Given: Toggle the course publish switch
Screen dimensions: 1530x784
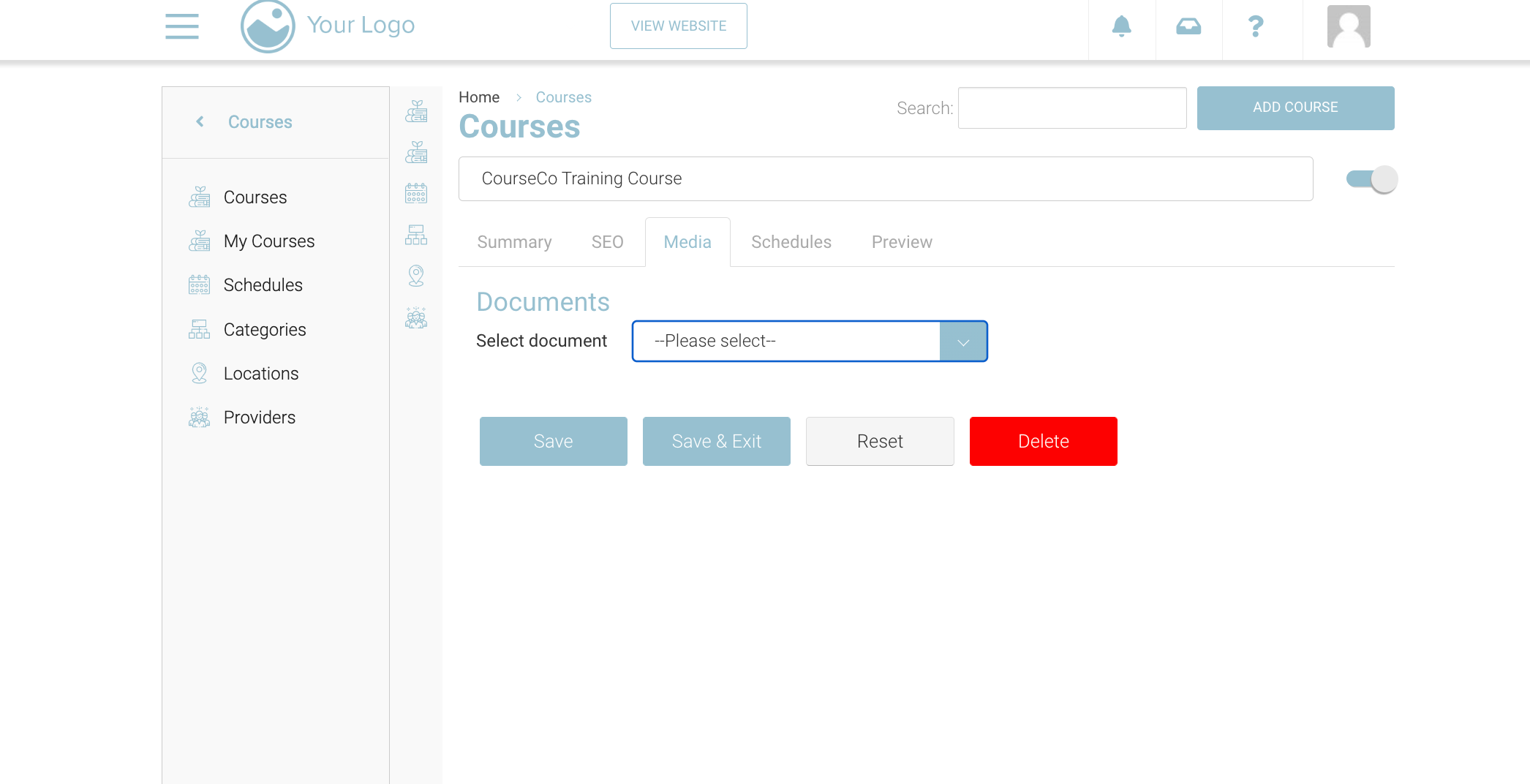Looking at the screenshot, I should pos(1371,179).
